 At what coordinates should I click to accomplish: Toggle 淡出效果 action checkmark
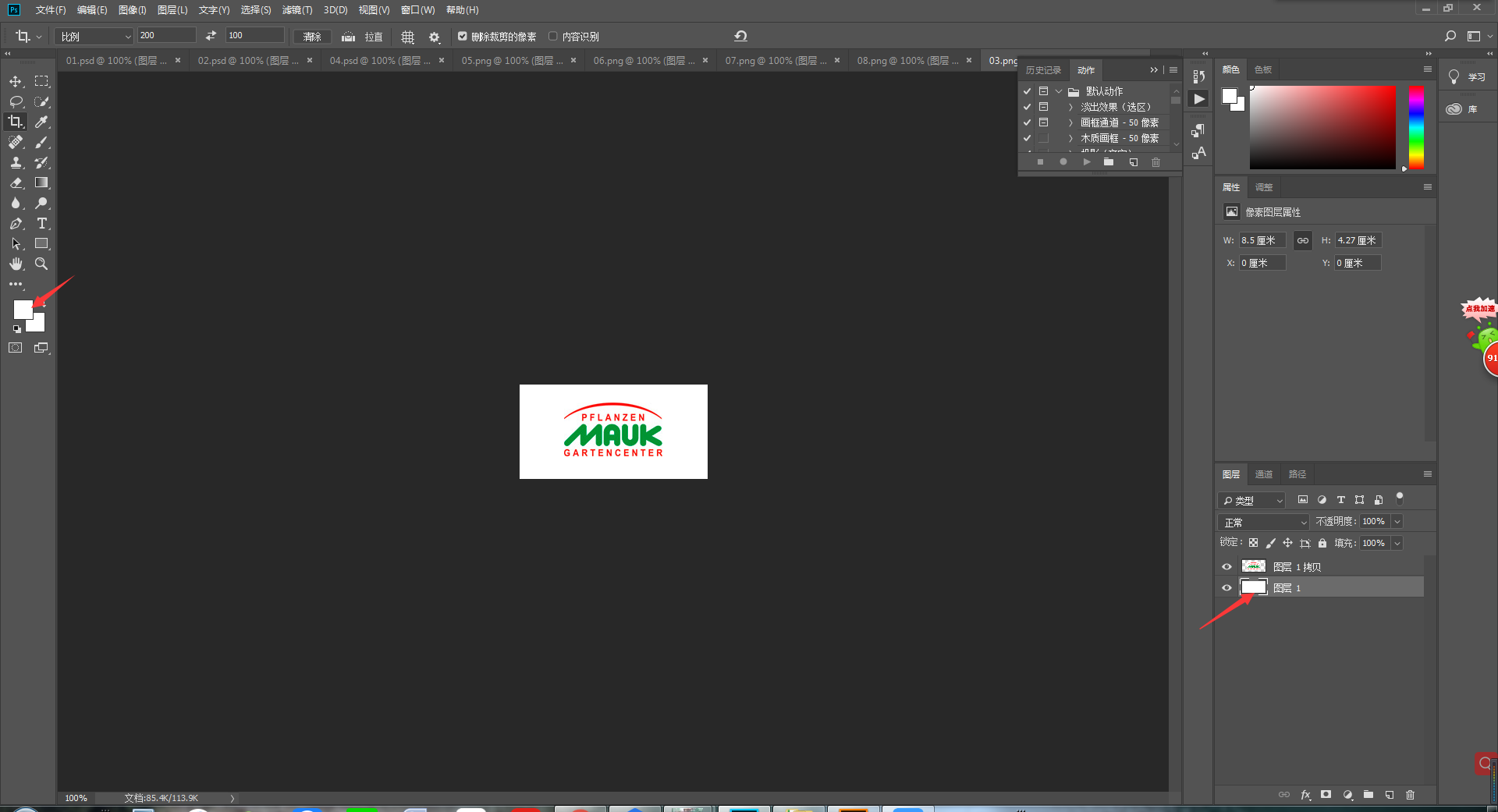click(x=1028, y=107)
